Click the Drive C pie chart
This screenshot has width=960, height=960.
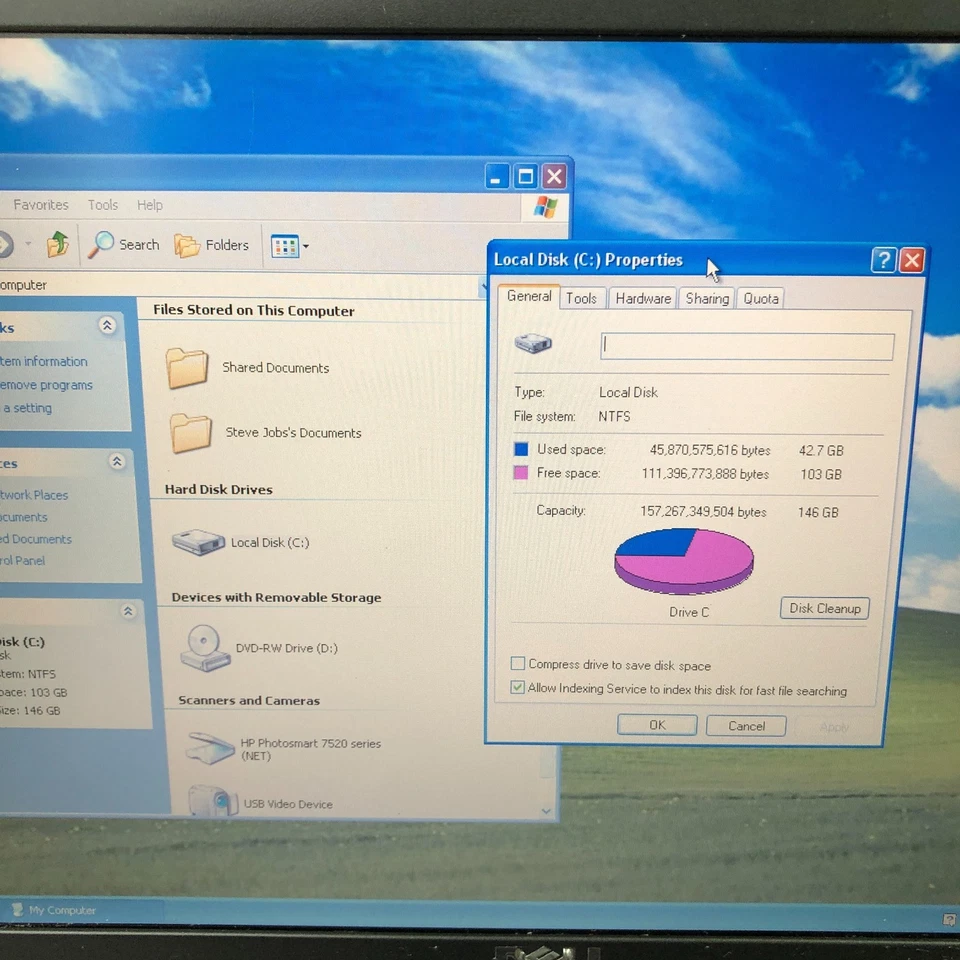click(x=684, y=560)
